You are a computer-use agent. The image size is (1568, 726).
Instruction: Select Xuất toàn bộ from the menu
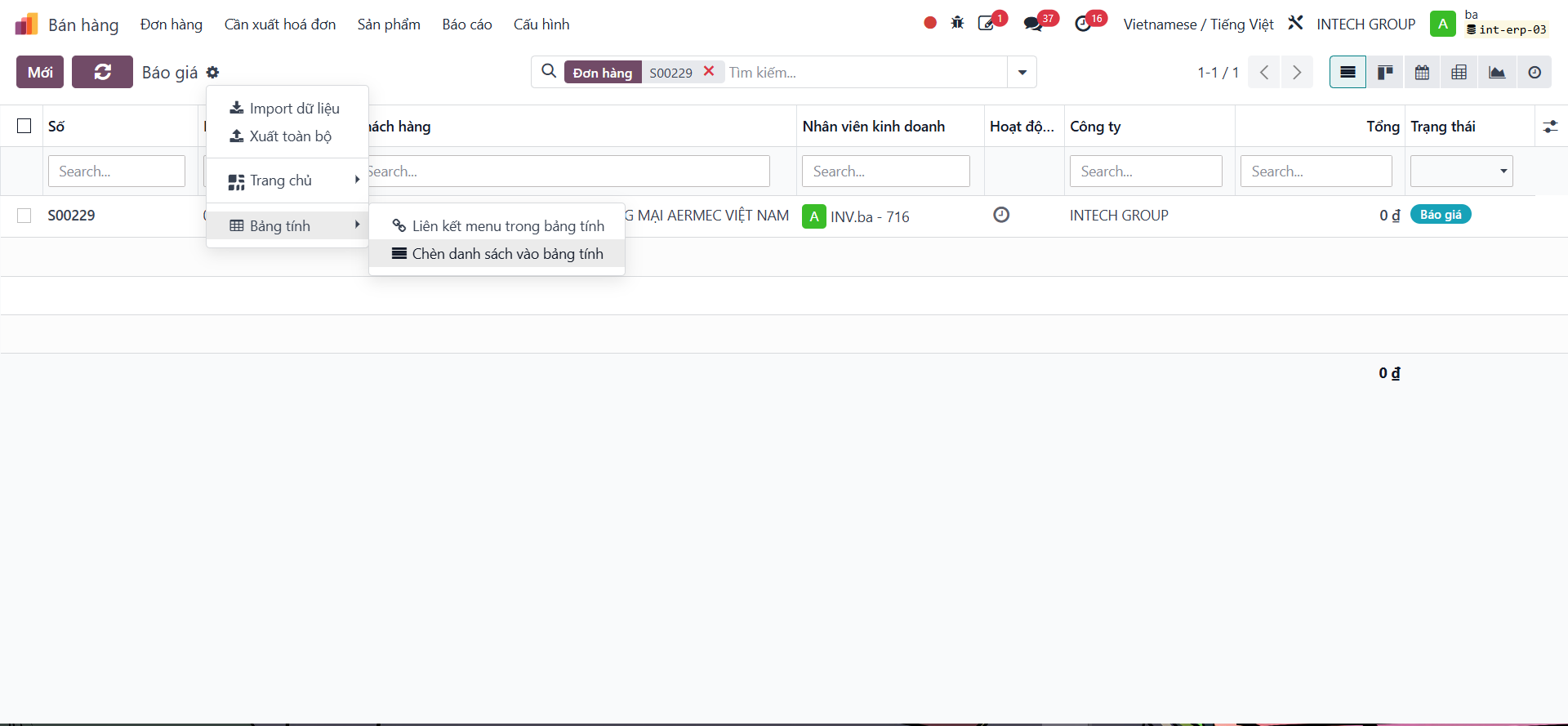(x=287, y=136)
